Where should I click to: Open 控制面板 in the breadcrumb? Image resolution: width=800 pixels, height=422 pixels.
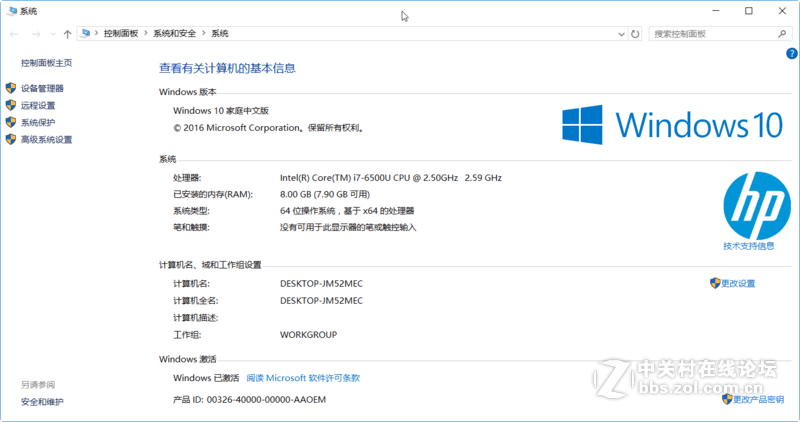121,33
